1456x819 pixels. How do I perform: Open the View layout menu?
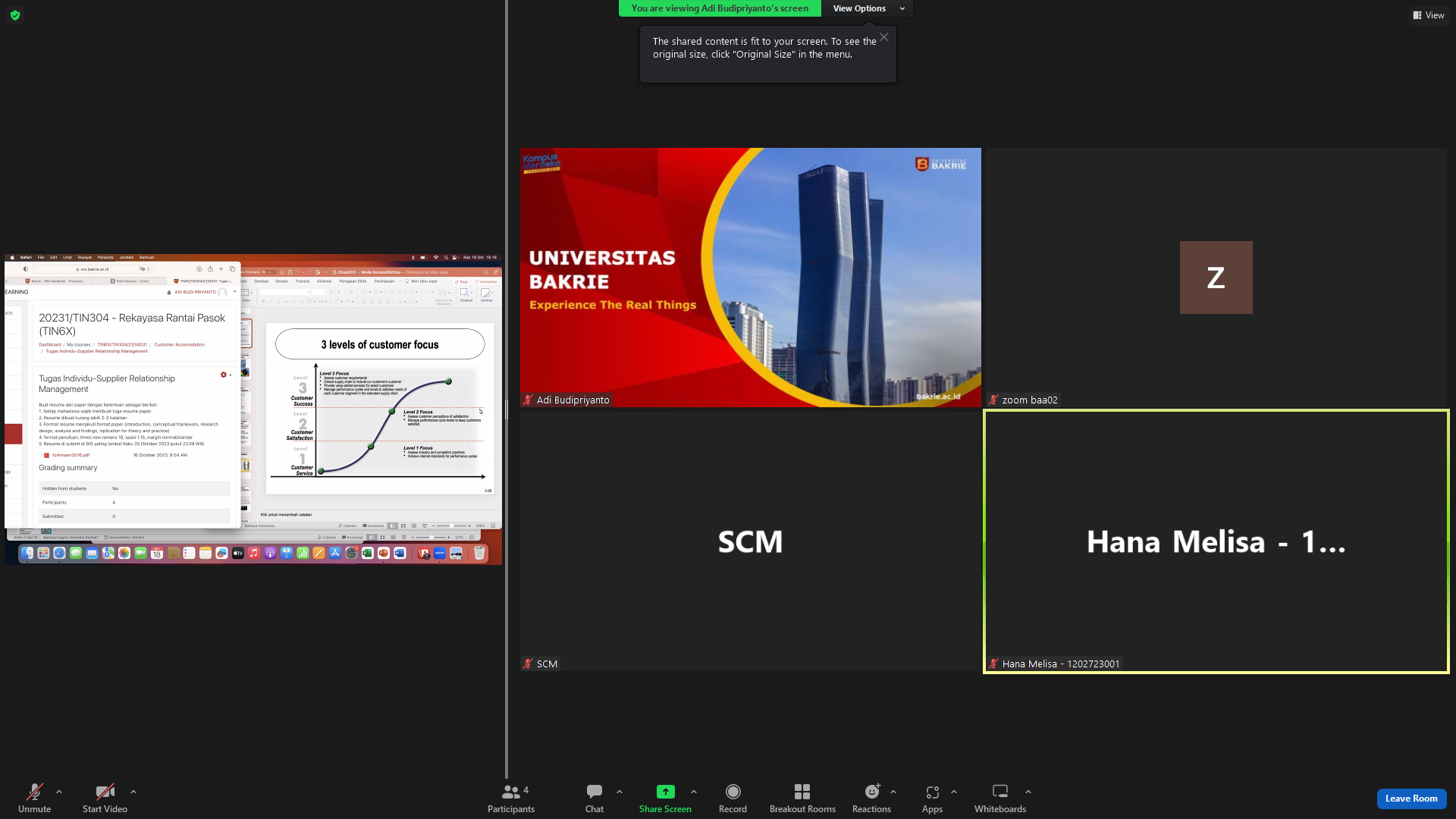pyautogui.click(x=1428, y=15)
